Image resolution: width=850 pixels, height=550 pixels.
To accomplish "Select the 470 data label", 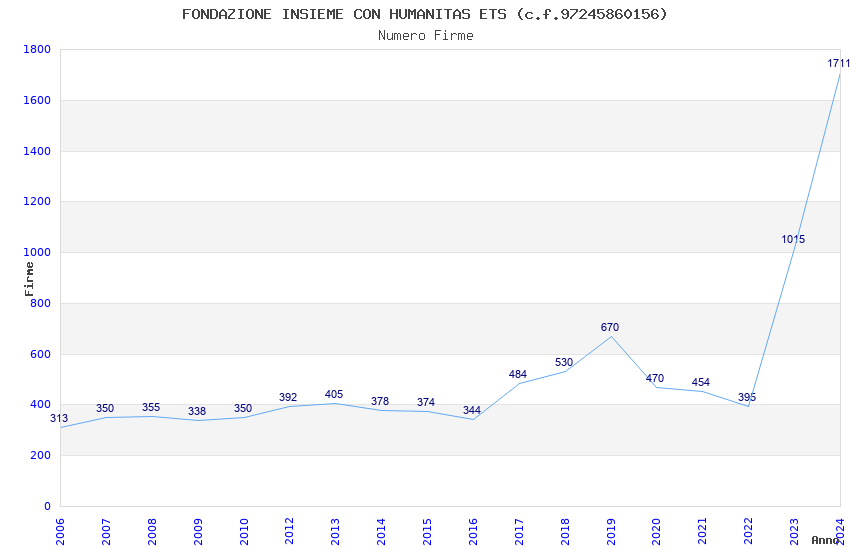I will (x=655, y=378).
